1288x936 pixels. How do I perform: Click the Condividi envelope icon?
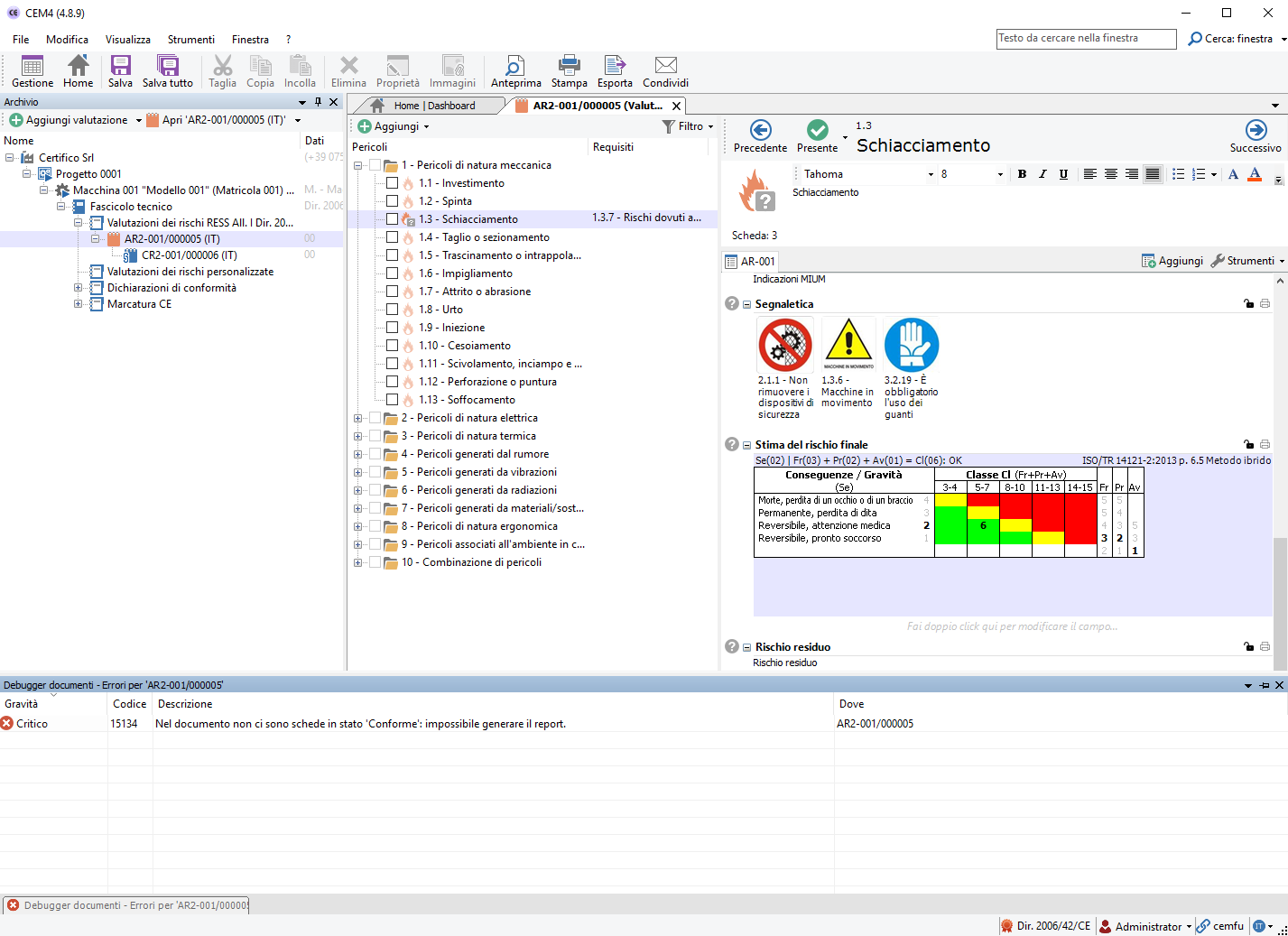[x=665, y=70]
